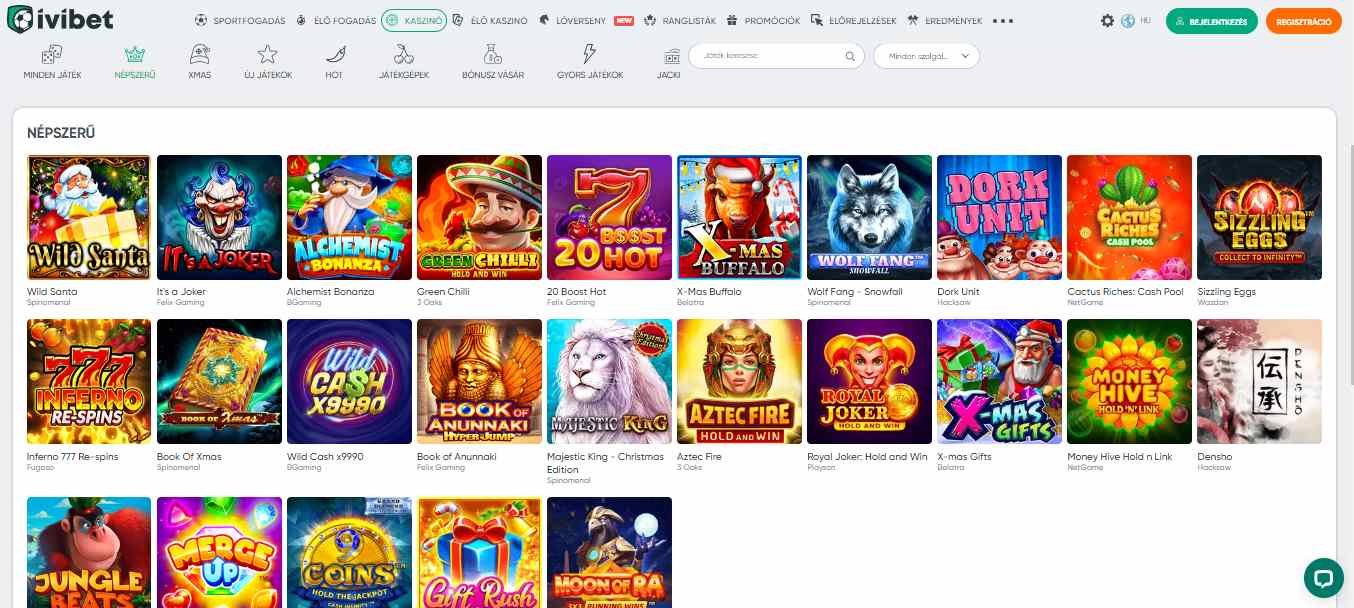Open the Book Of Xmas thumbnail

point(219,381)
